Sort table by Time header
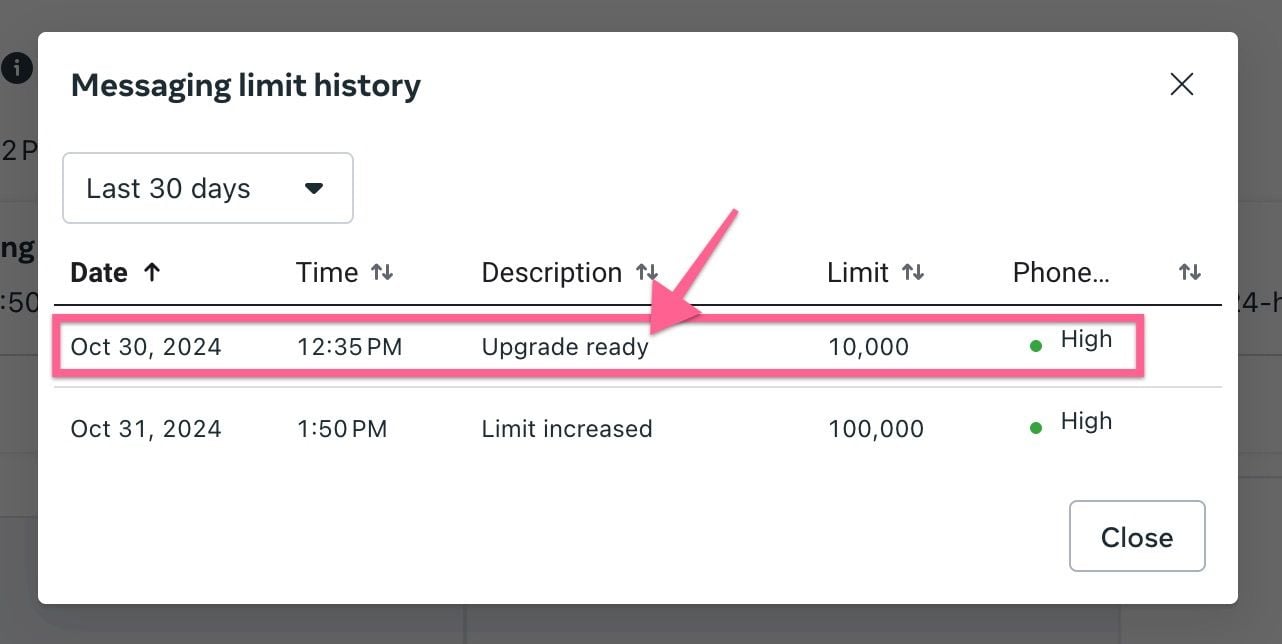Screen dimensions: 1282x644 tap(327, 273)
